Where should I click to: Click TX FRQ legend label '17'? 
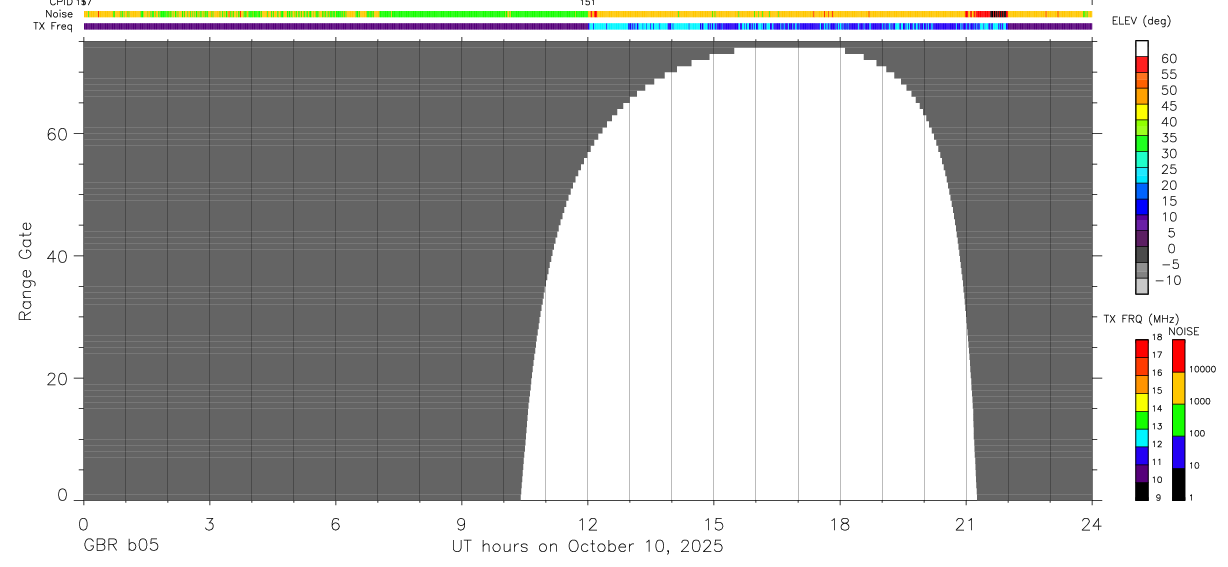click(1157, 355)
